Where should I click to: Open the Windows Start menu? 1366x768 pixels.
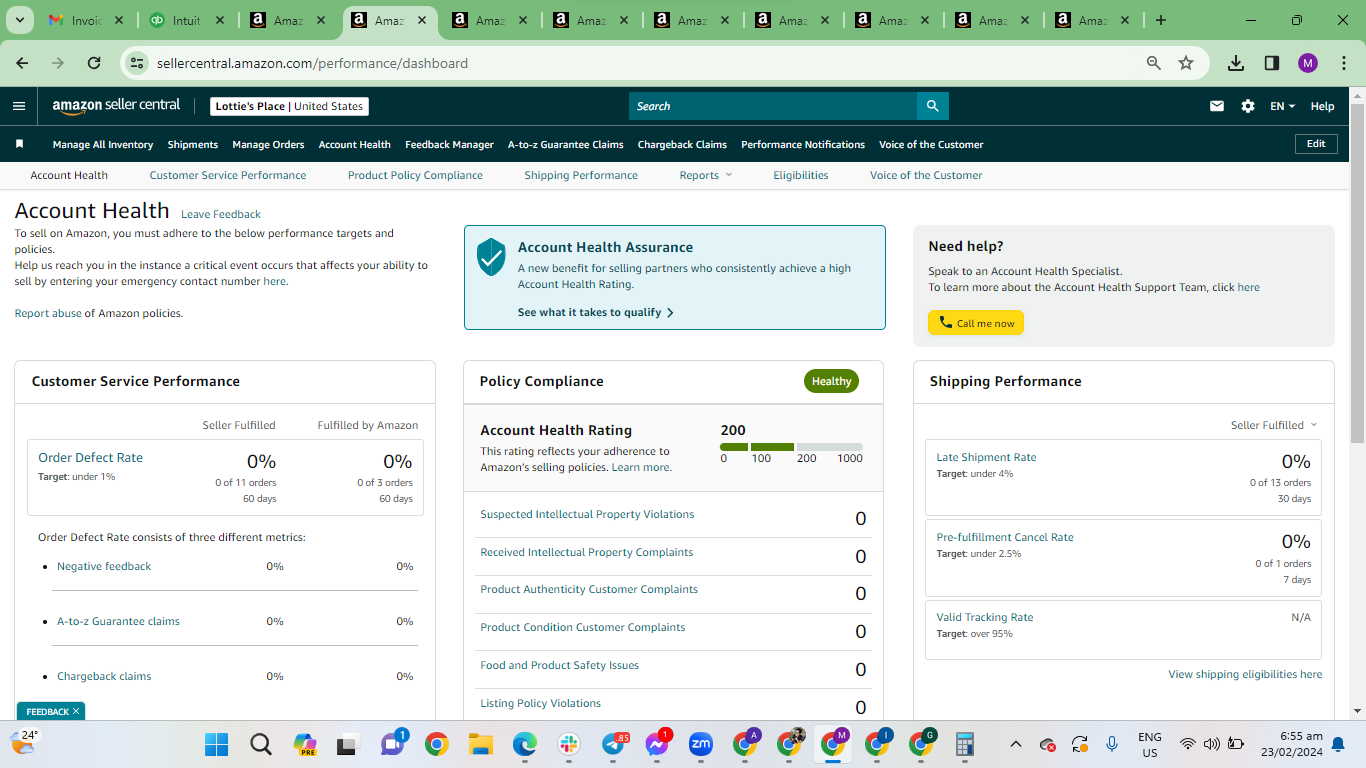pos(216,744)
